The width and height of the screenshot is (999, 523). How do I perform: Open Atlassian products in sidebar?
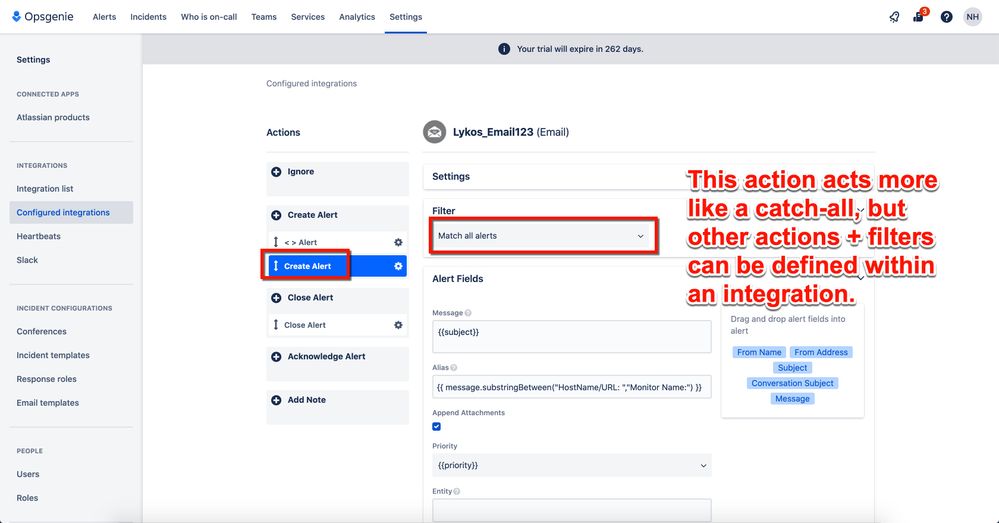pyautogui.click(x=53, y=117)
